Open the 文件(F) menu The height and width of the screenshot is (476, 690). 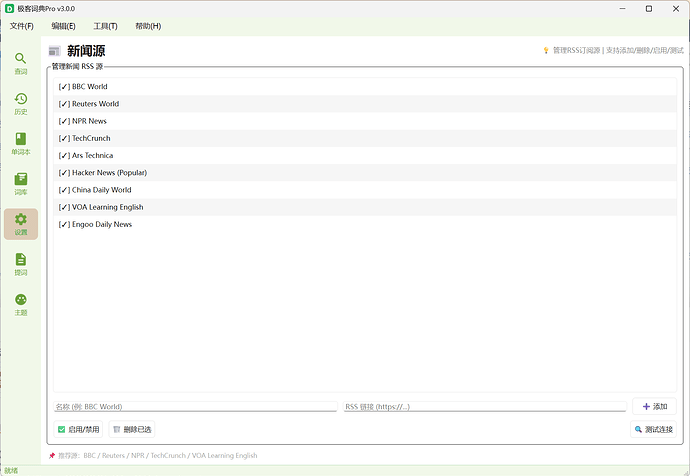(x=22, y=26)
